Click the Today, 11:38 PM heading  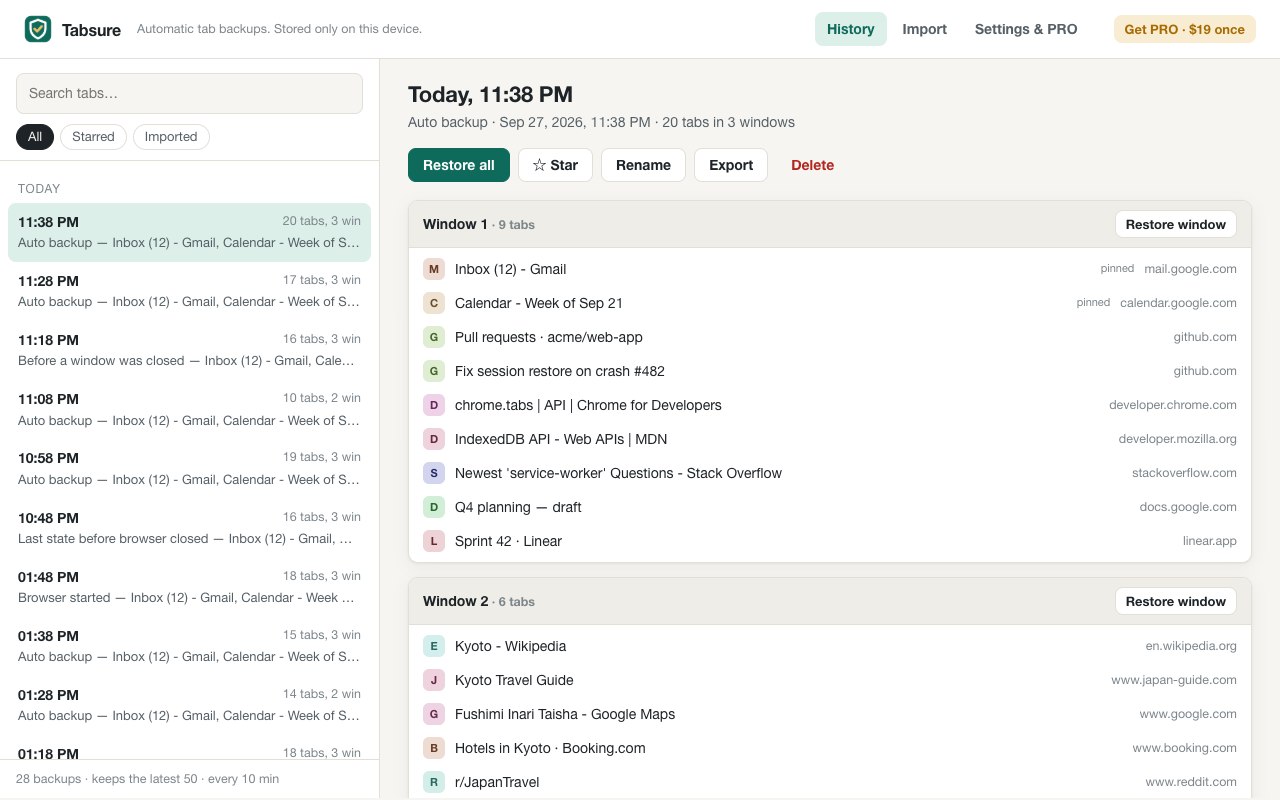[x=490, y=95]
